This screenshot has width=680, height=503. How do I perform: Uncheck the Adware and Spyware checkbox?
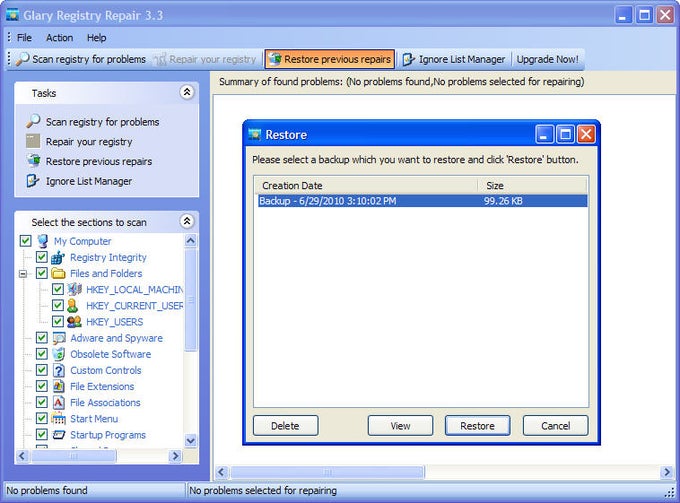coord(42,338)
